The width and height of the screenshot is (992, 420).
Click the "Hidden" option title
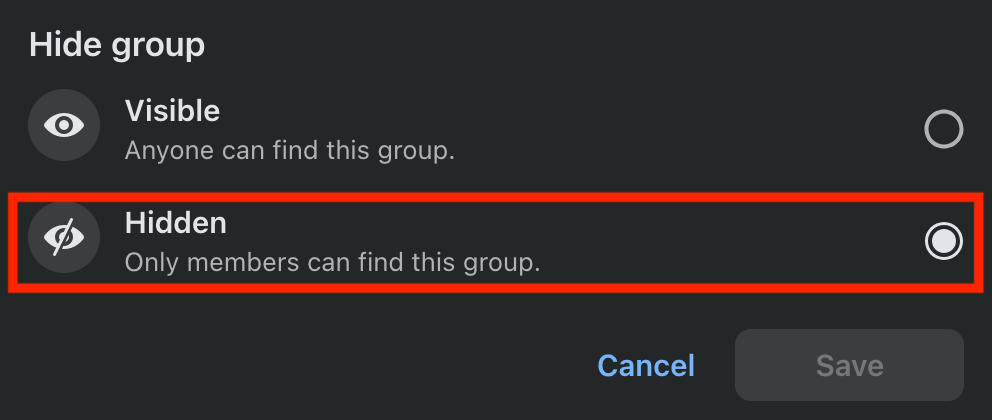176,223
